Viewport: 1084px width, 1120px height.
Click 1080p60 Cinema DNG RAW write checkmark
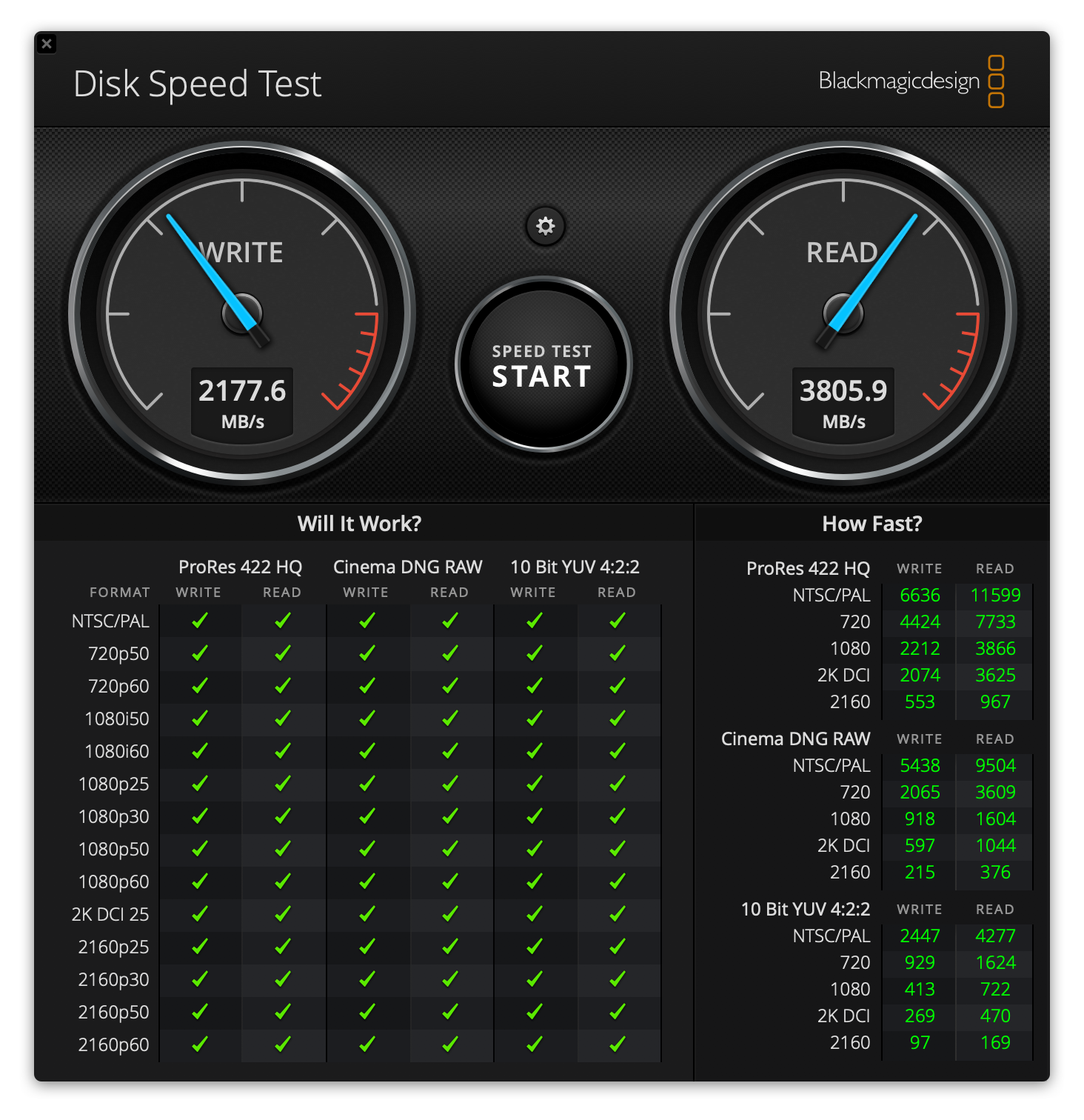click(x=367, y=881)
